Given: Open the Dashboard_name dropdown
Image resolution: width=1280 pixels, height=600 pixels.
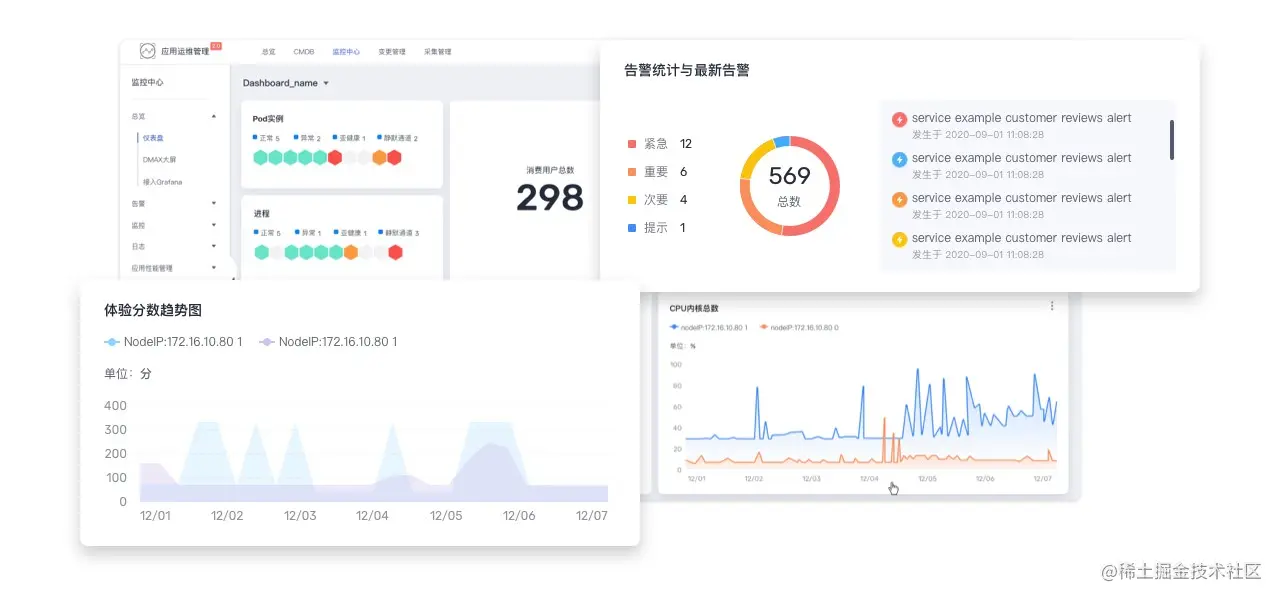Looking at the screenshot, I should click(x=286, y=83).
